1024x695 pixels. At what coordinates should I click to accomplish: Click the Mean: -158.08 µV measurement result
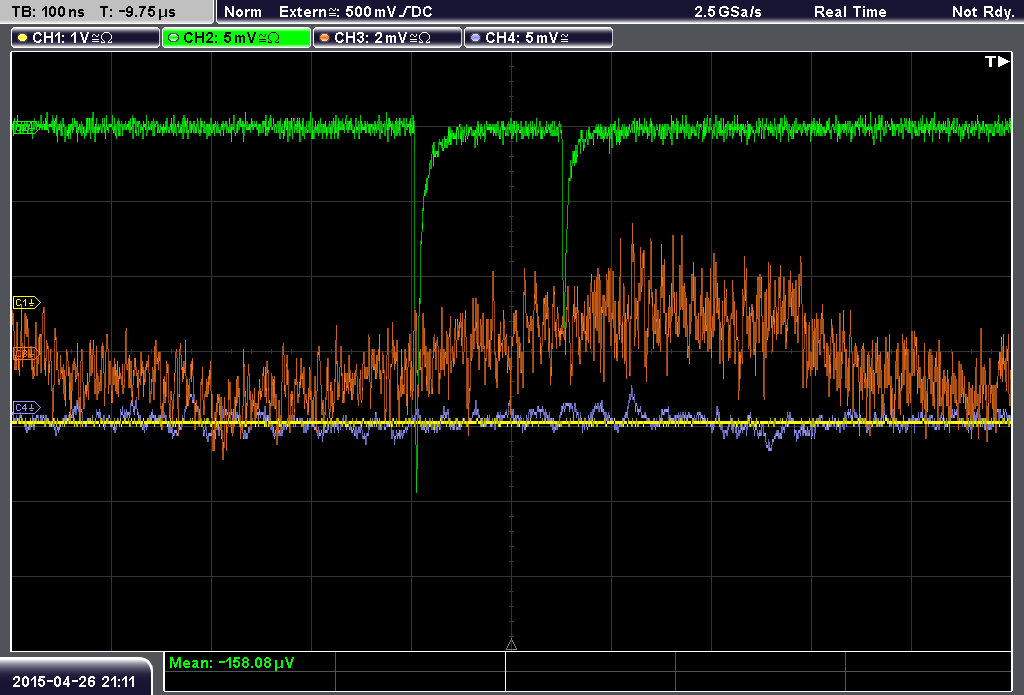[x=232, y=662]
